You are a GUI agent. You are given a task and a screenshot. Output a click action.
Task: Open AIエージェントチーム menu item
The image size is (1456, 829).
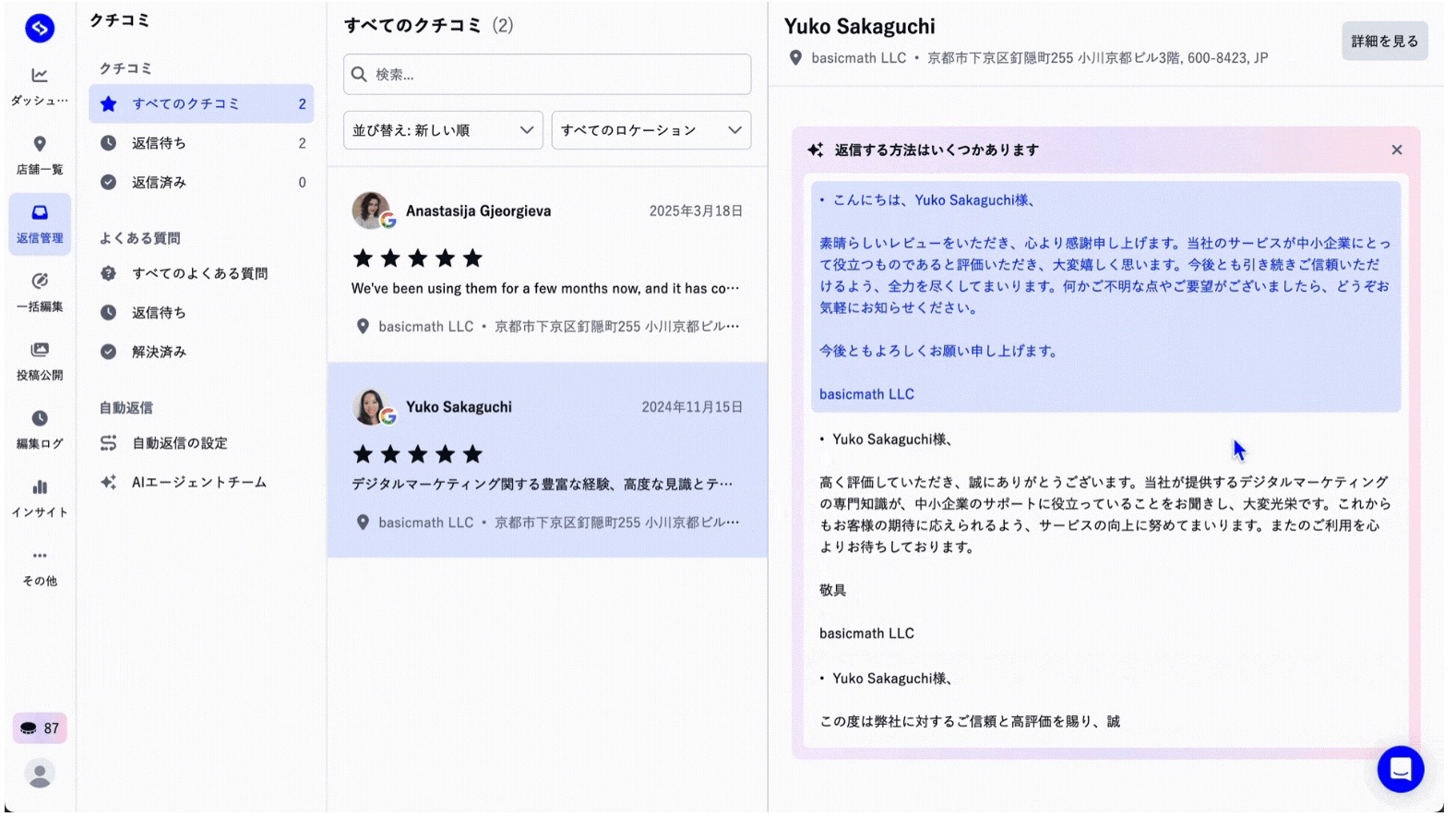pyautogui.click(x=198, y=482)
